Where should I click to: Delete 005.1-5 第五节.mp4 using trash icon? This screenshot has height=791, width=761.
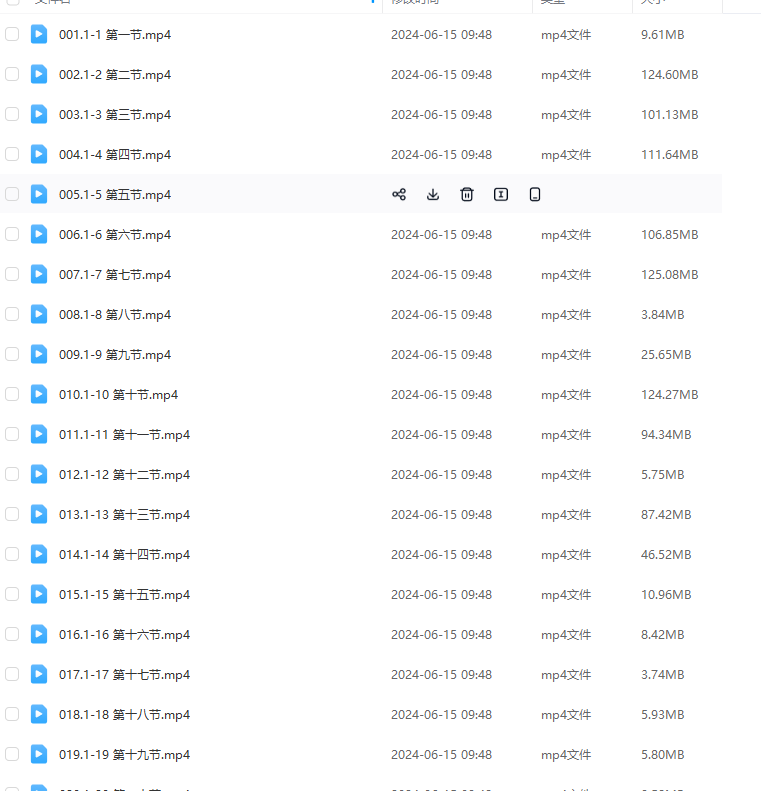[x=467, y=195]
